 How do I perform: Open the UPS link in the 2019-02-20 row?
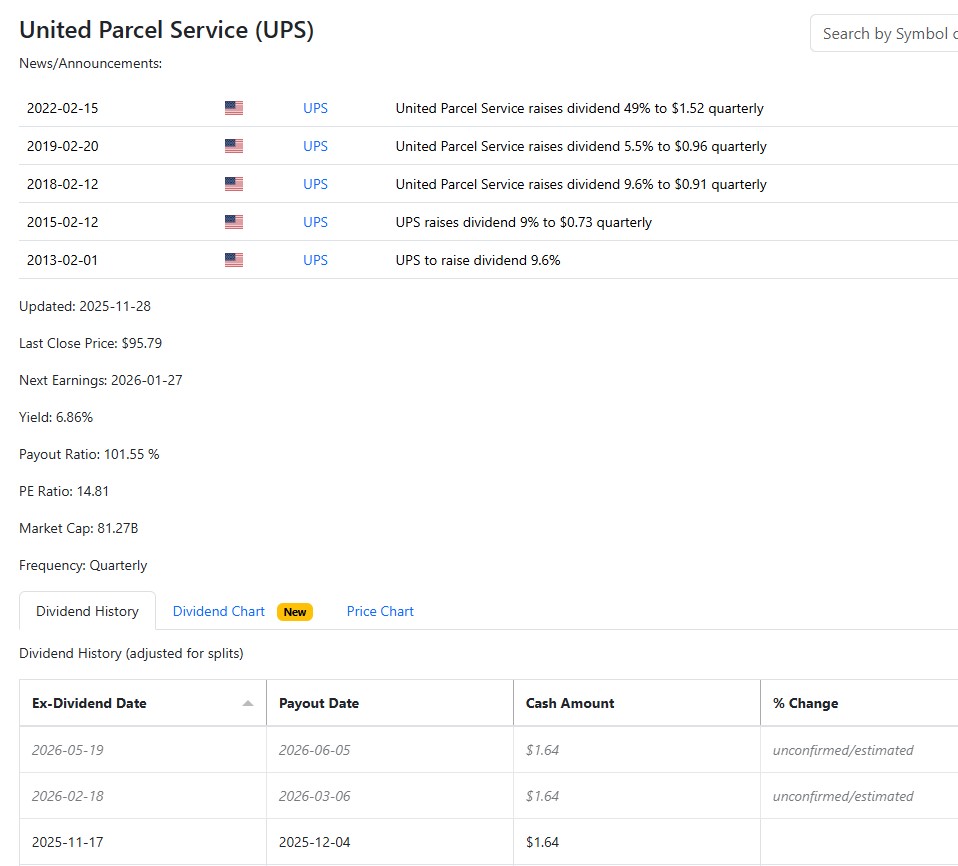click(315, 146)
